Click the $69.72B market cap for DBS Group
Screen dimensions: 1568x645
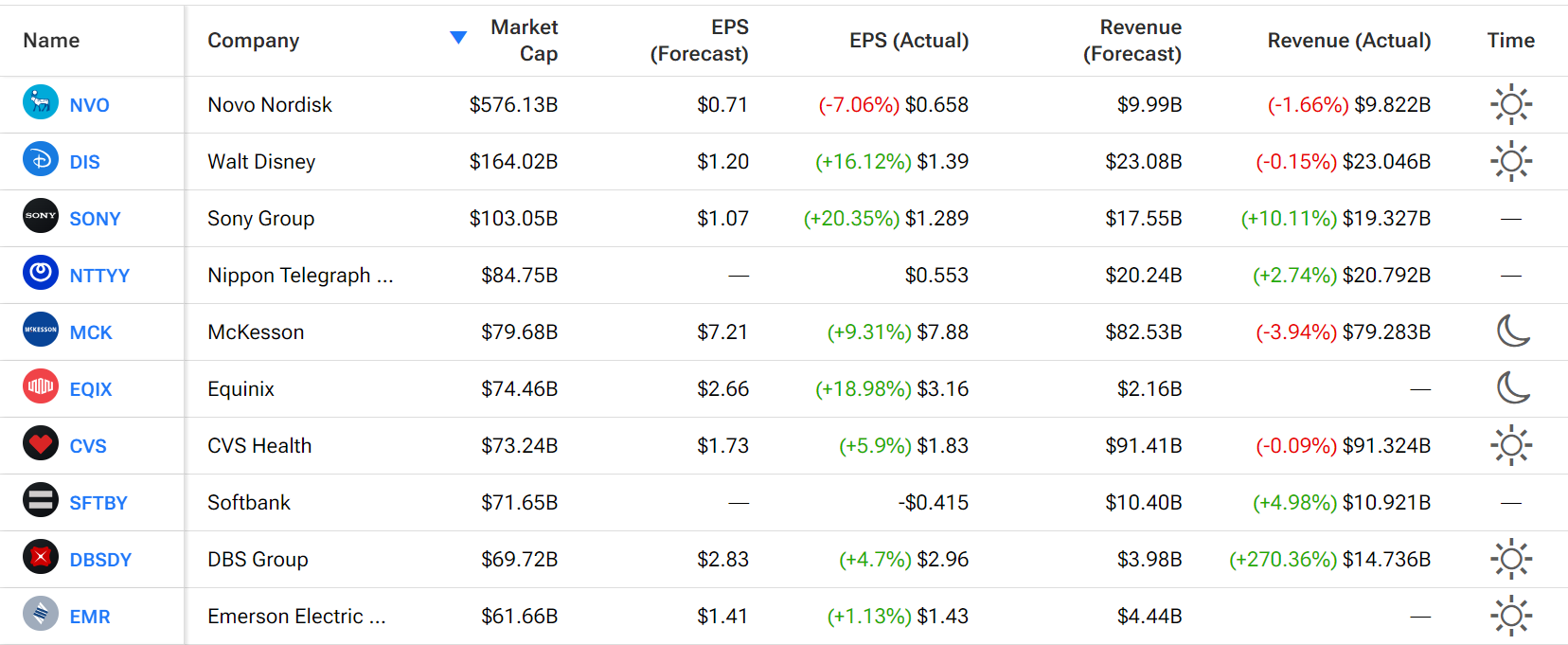pyautogui.click(x=519, y=560)
